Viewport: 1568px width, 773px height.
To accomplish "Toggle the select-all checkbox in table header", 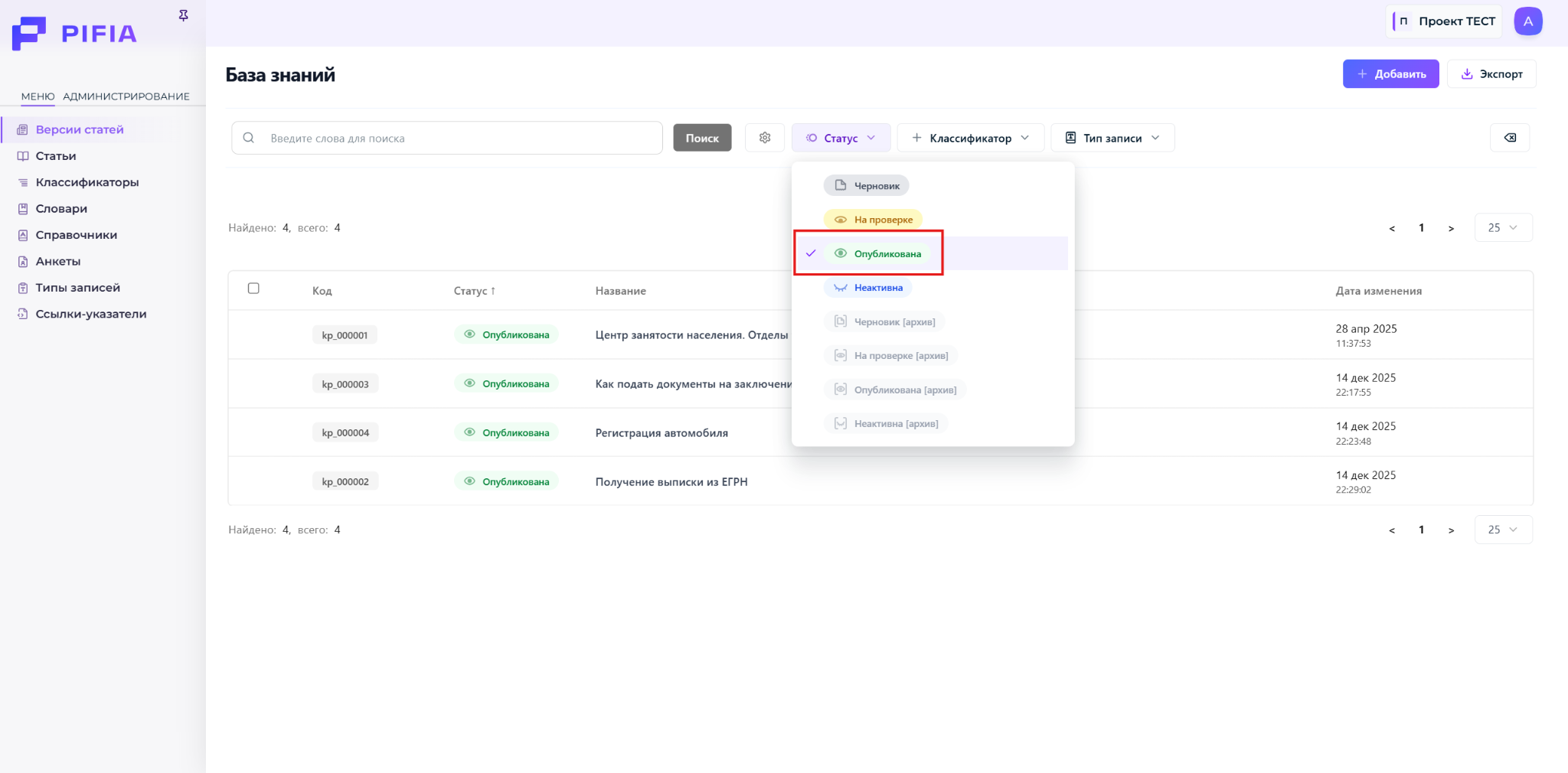I will pos(253,289).
